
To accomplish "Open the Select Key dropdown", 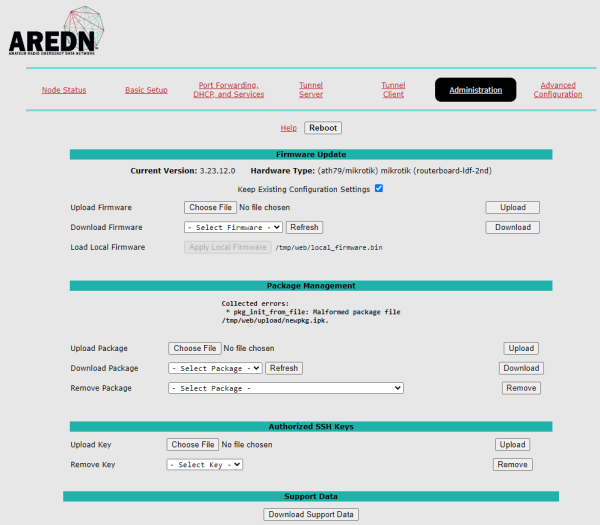I will [x=205, y=465].
